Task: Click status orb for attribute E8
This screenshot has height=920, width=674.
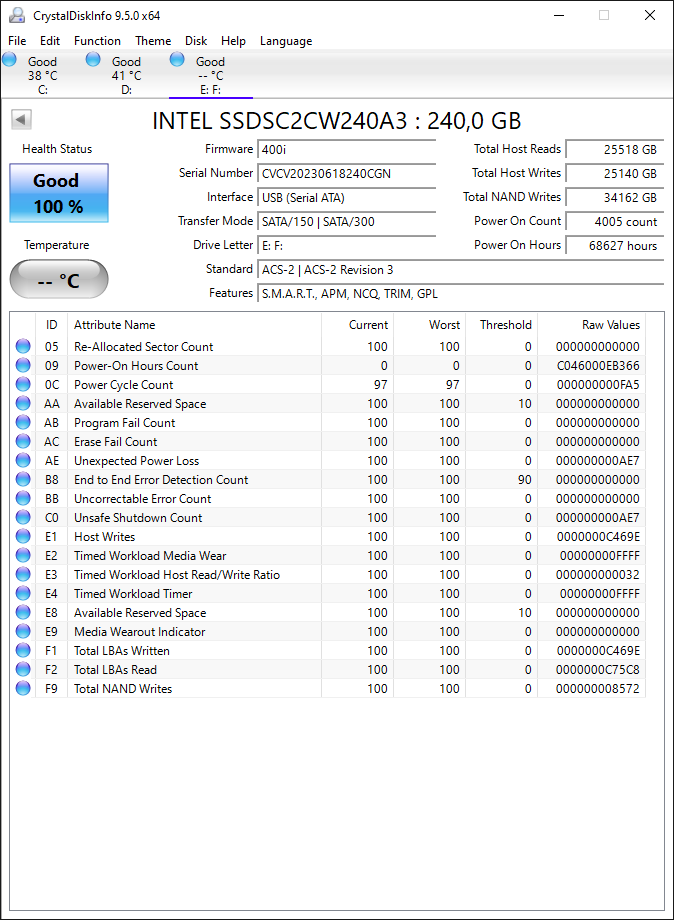Action: (x=23, y=612)
